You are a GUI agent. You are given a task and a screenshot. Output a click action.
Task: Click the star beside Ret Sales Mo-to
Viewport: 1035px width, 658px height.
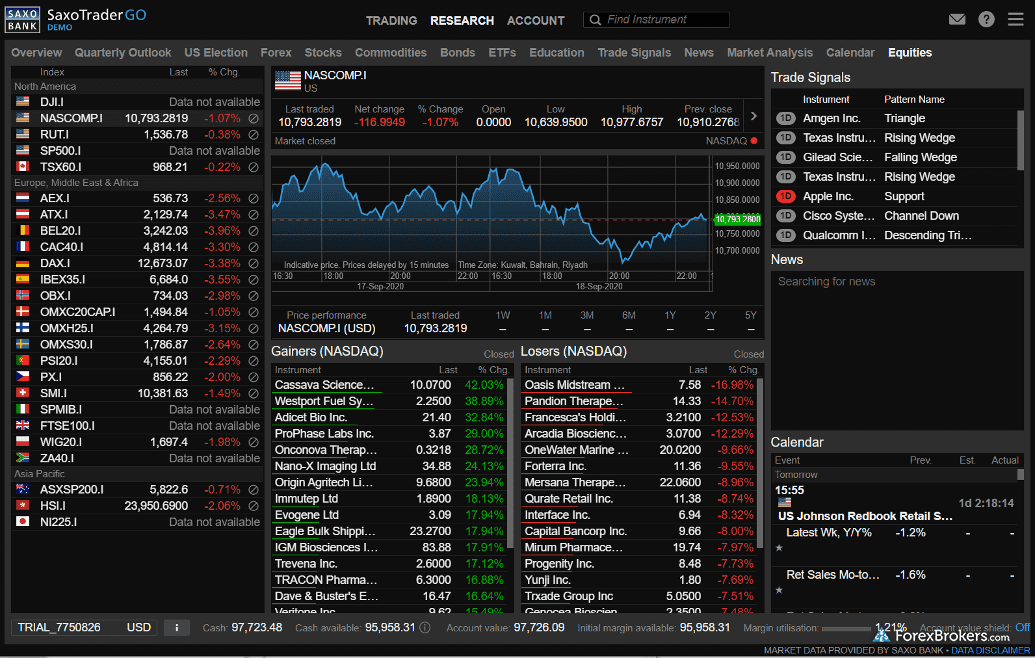click(x=780, y=590)
